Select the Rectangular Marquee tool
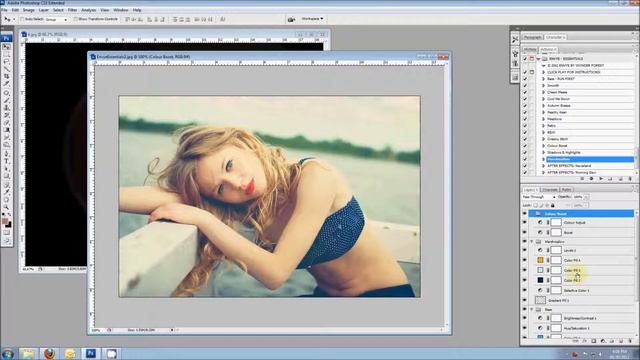This screenshot has width=640, height=360. [x=7, y=54]
